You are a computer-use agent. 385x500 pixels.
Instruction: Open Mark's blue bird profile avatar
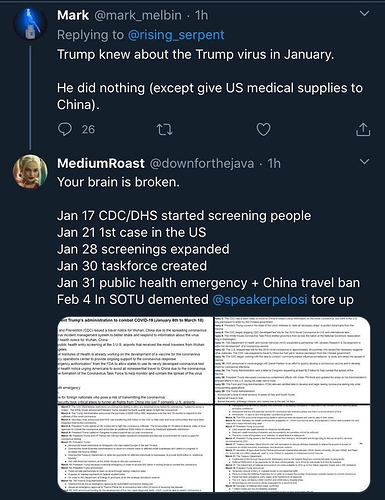coord(30,24)
